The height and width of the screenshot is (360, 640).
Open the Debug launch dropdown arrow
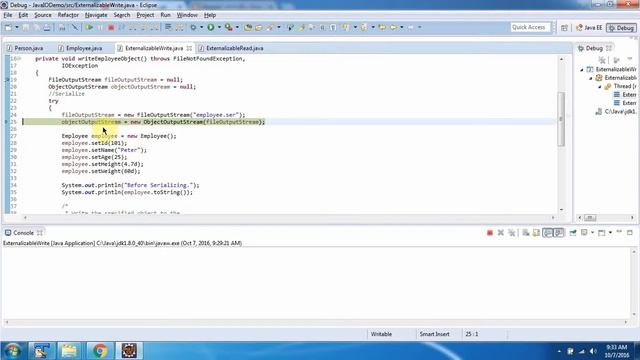click(201, 27)
